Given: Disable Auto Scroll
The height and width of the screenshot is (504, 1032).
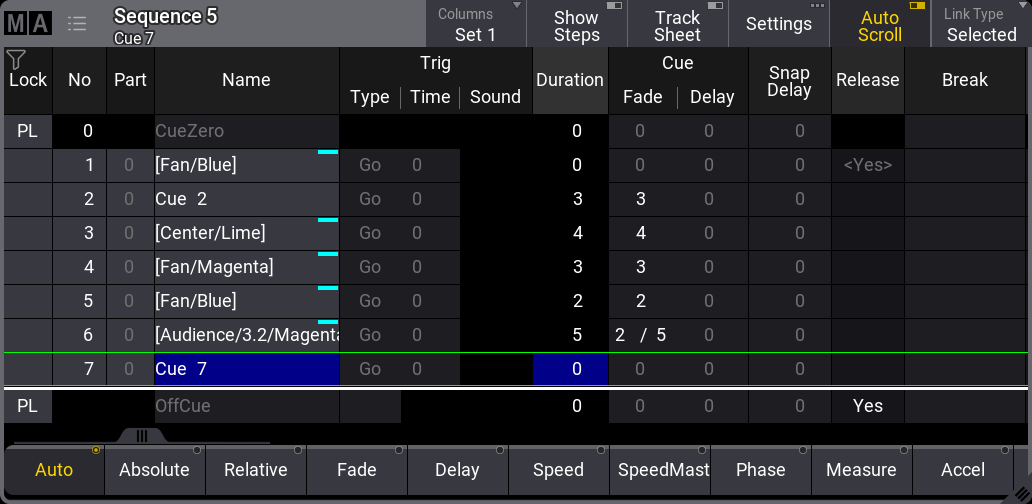Looking at the screenshot, I should click(x=879, y=24).
